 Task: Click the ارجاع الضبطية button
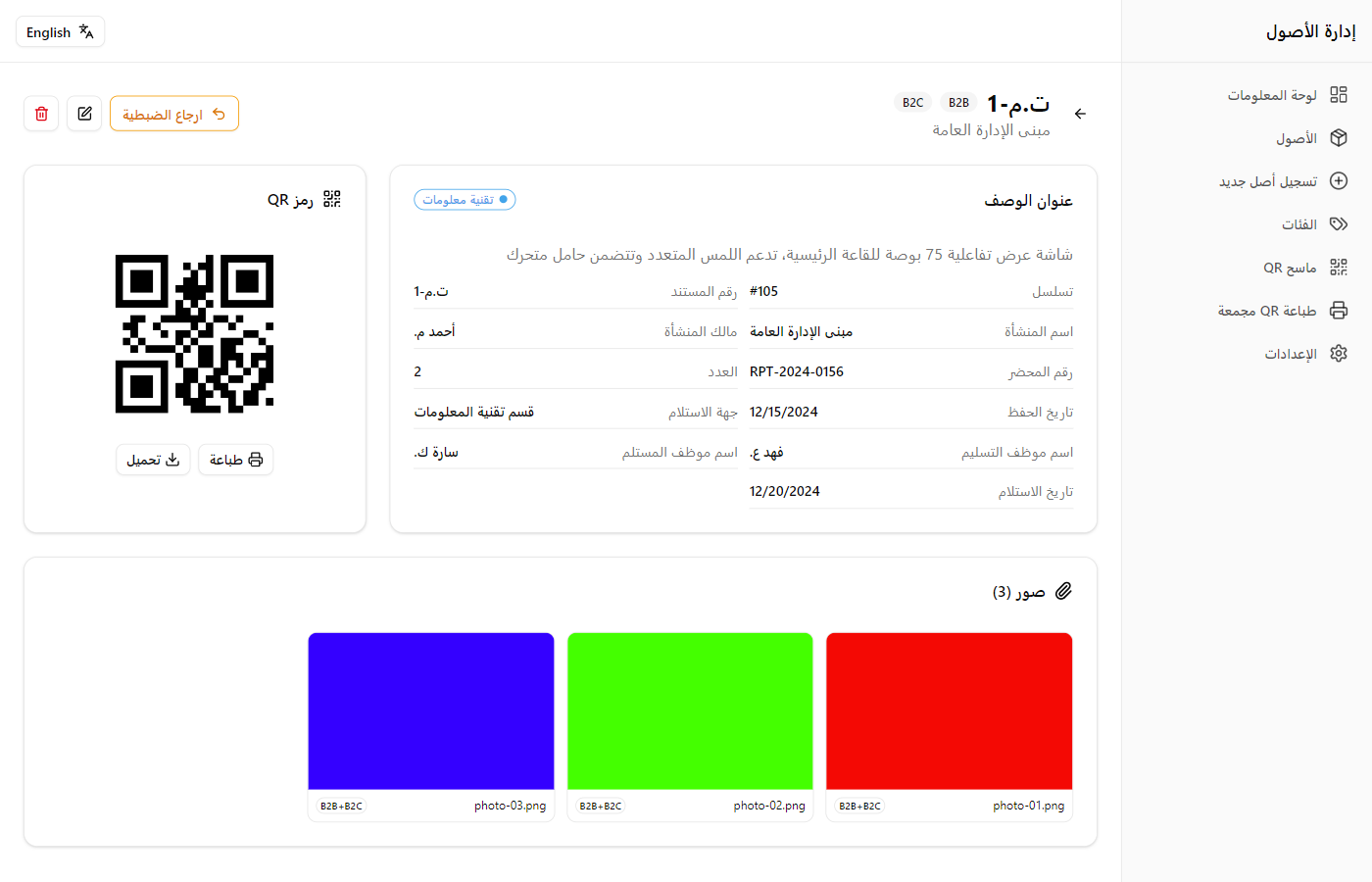click(174, 114)
